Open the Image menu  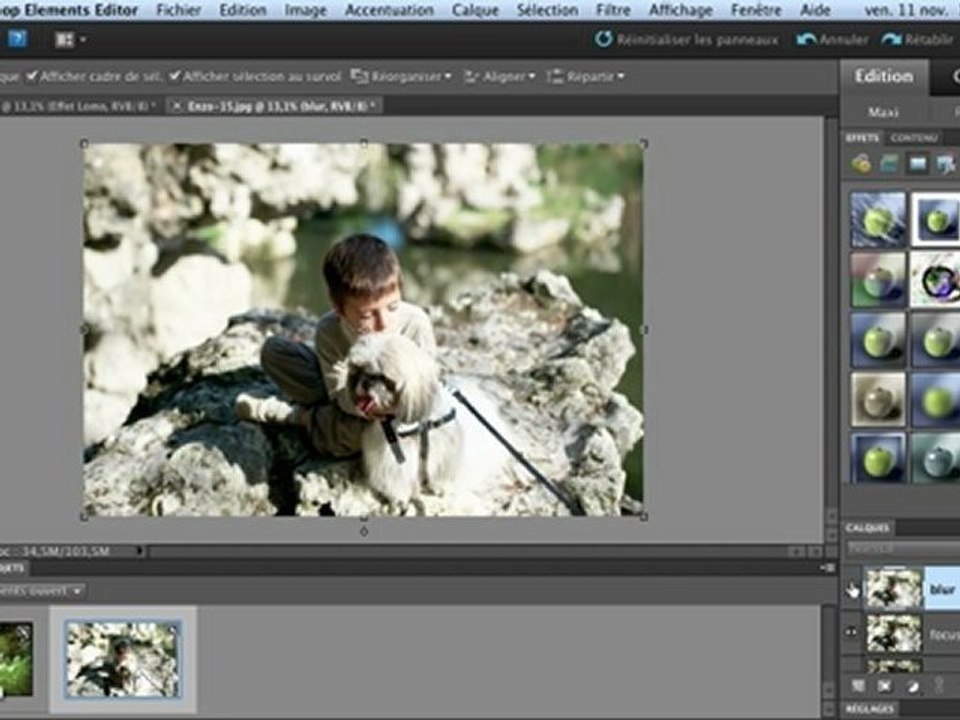[306, 10]
